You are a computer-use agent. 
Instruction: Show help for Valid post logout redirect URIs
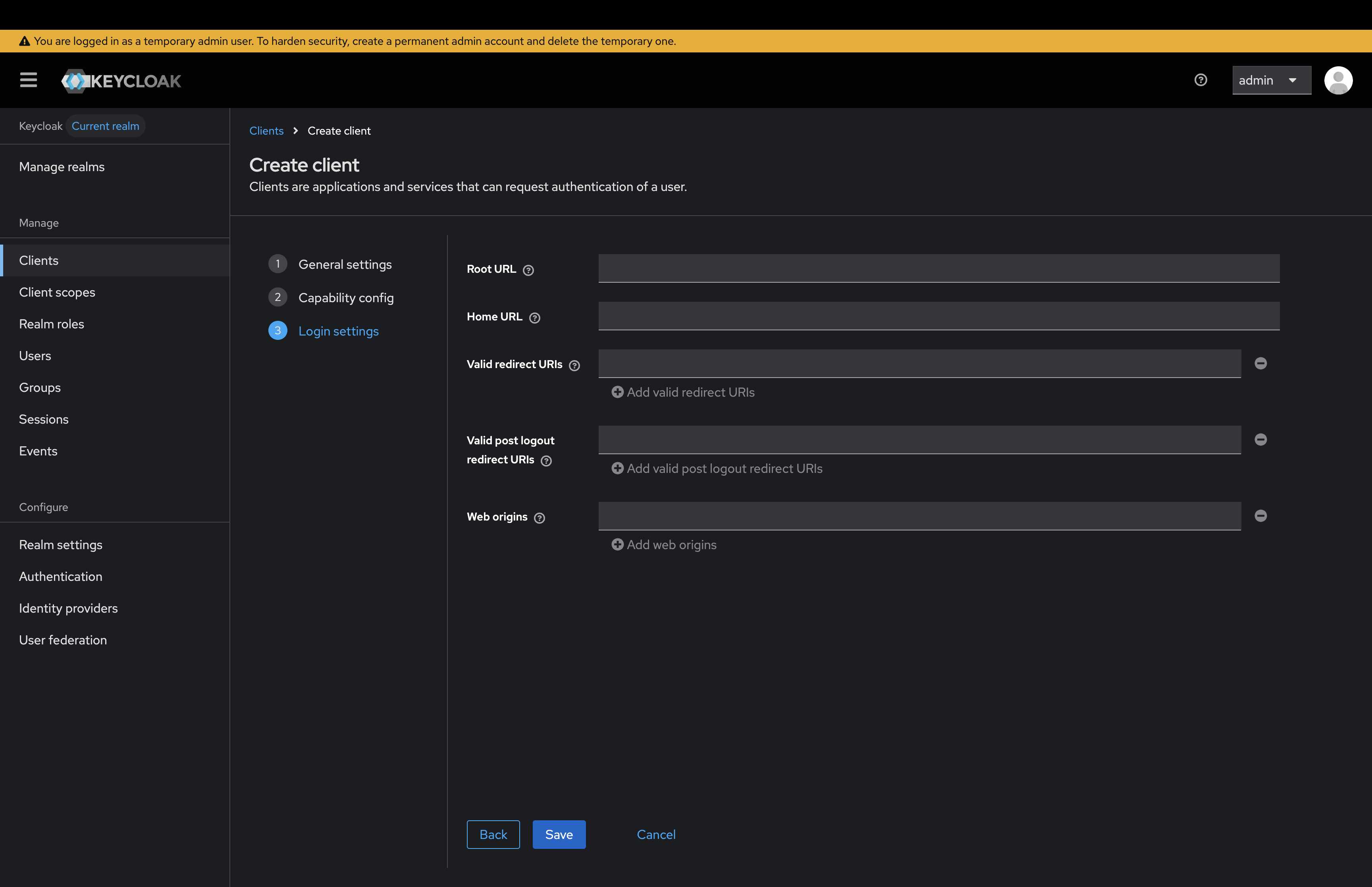(546, 461)
